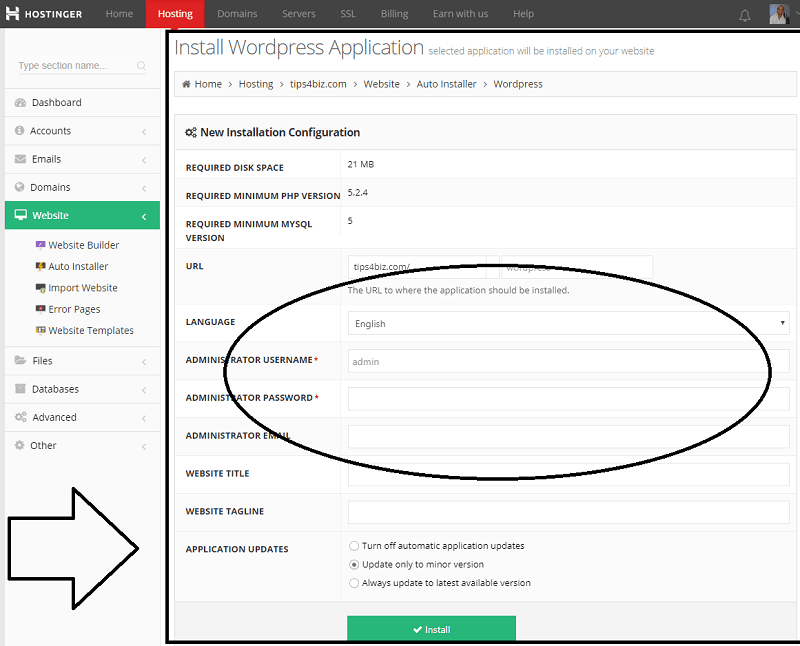Click the Error Pages icon
This screenshot has height=646, width=800.
click(40, 310)
